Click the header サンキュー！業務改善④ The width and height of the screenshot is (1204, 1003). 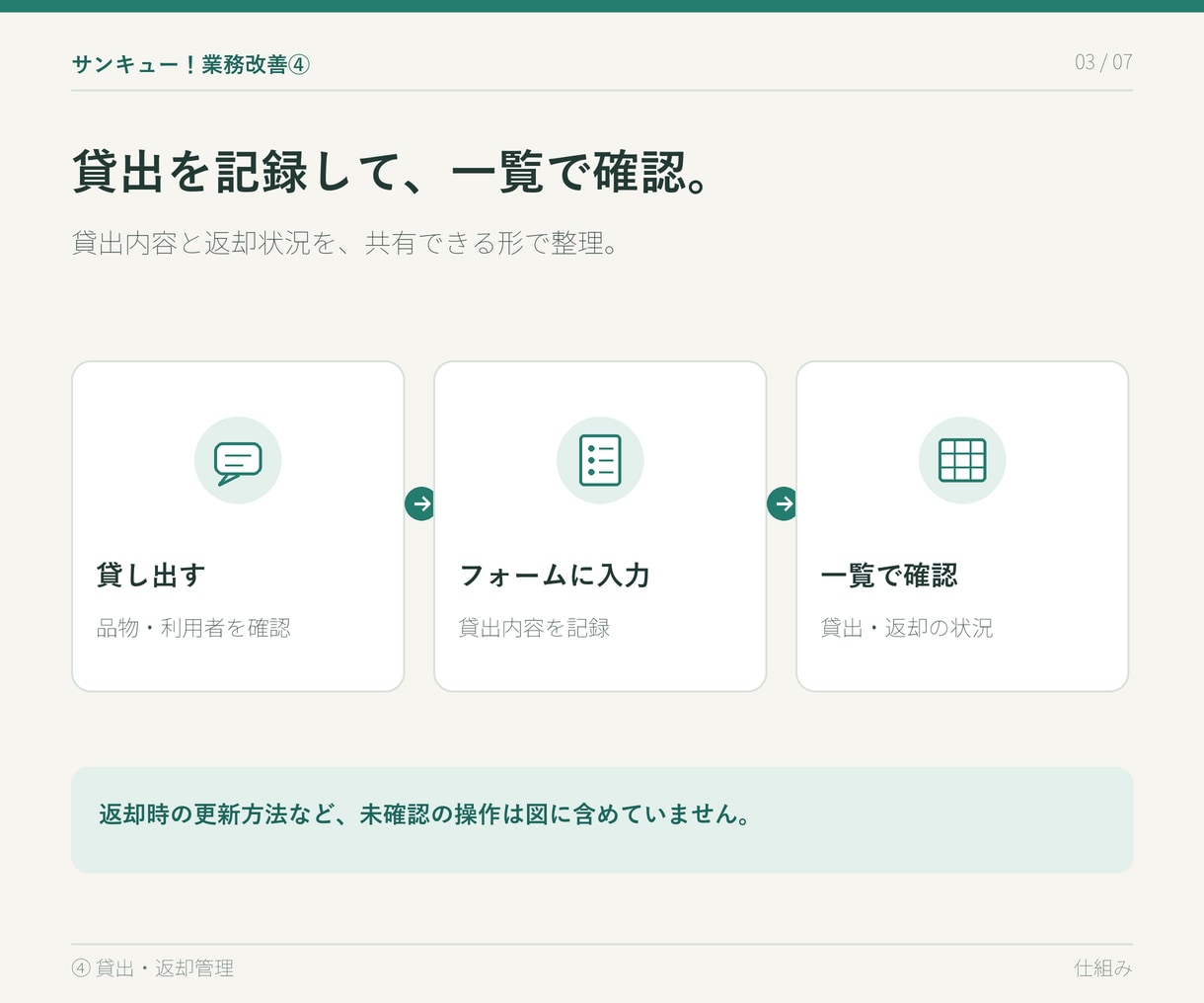(190, 64)
